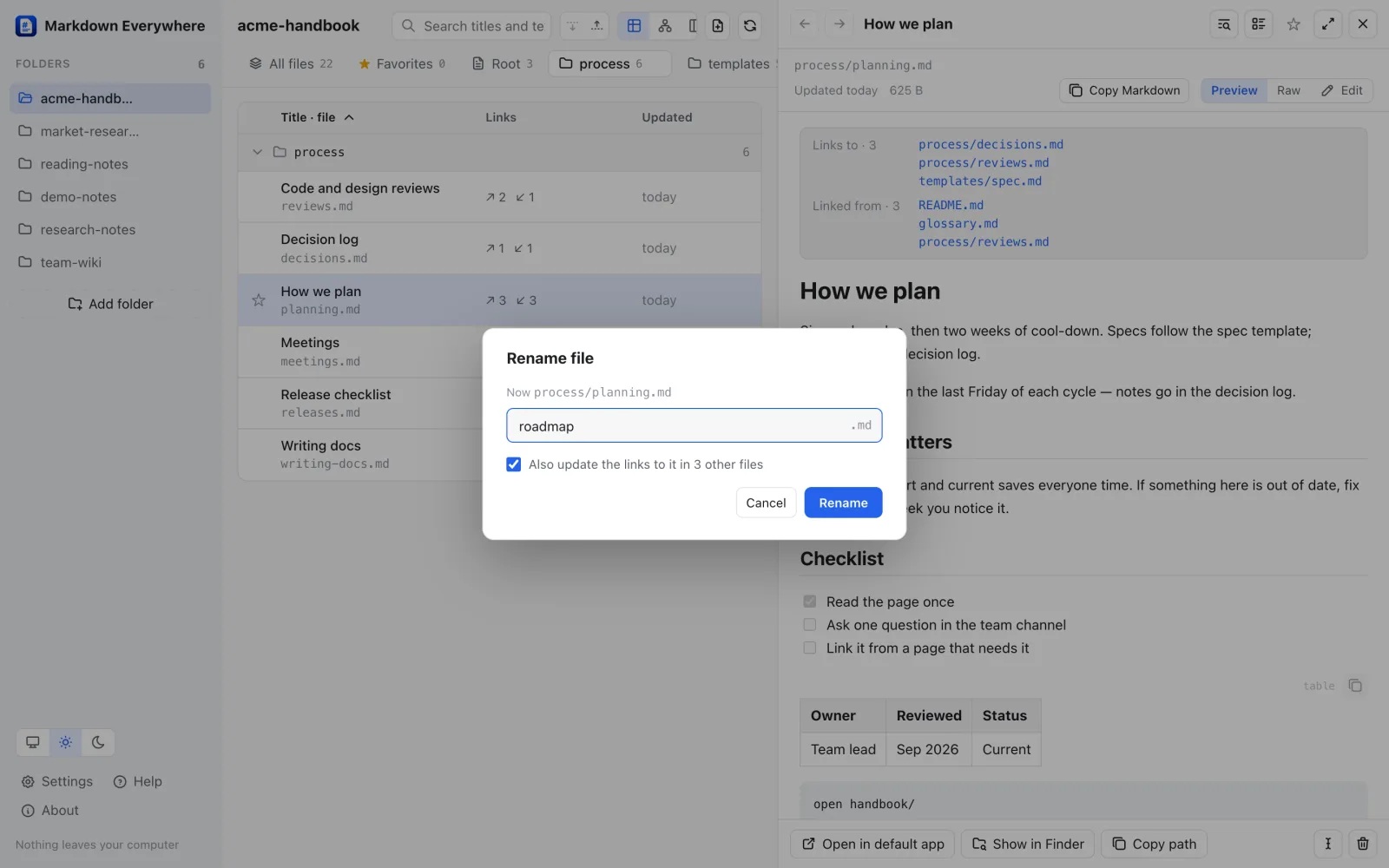The image size is (1389, 868).
Task: Click Show in Finder button
Action: tap(1028, 844)
